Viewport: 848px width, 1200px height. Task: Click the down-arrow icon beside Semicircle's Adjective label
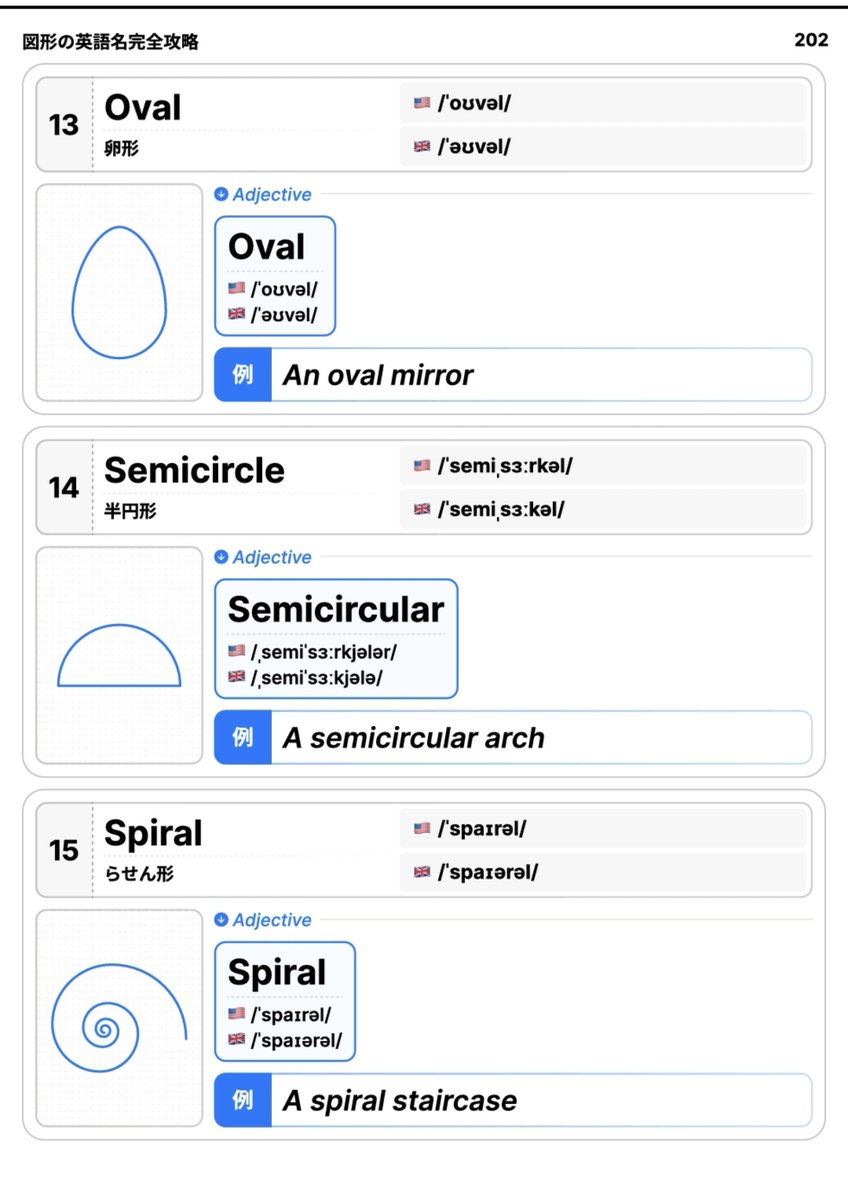(221, 557)
